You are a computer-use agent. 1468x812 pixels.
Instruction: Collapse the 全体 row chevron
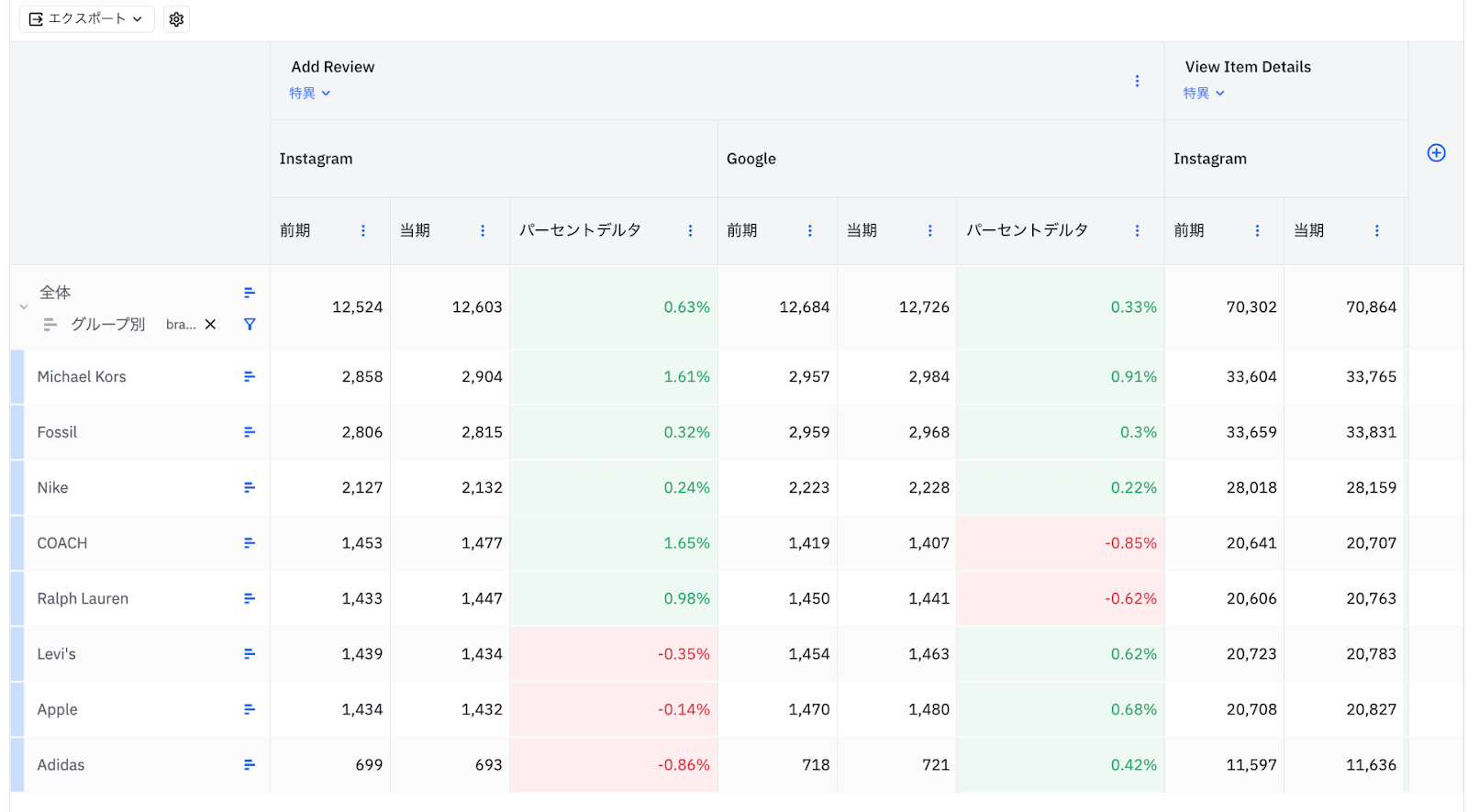pos(24,307)
